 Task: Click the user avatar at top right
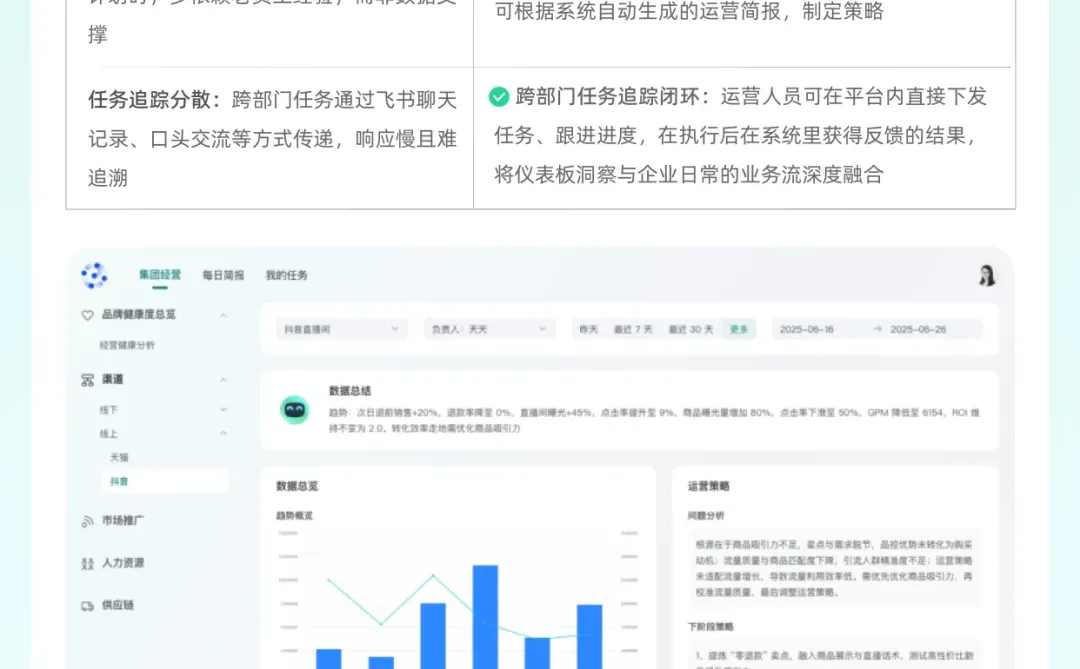[987, 275]
